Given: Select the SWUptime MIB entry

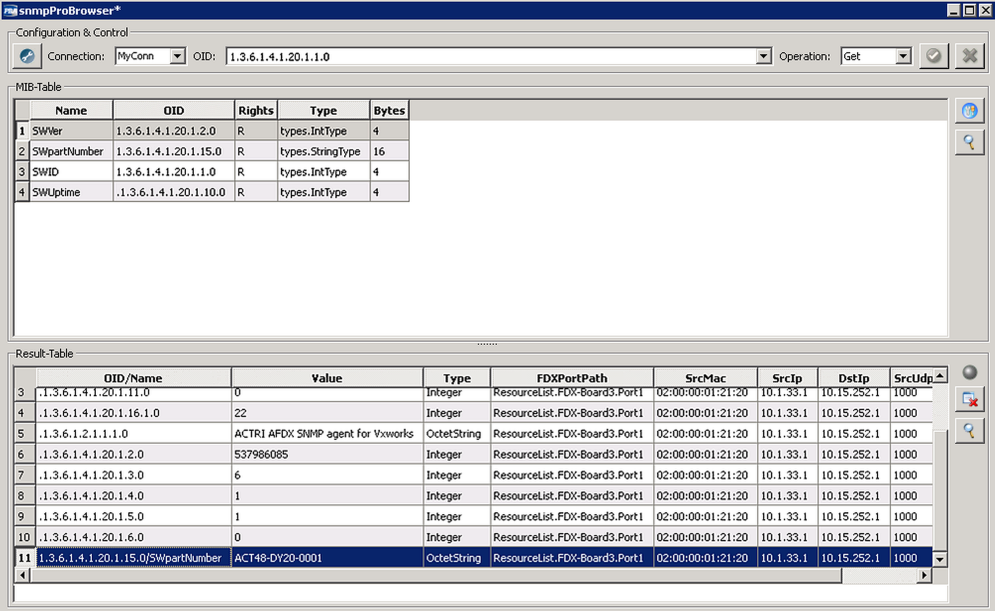Looking at the screenshot, I should (70, 192).
